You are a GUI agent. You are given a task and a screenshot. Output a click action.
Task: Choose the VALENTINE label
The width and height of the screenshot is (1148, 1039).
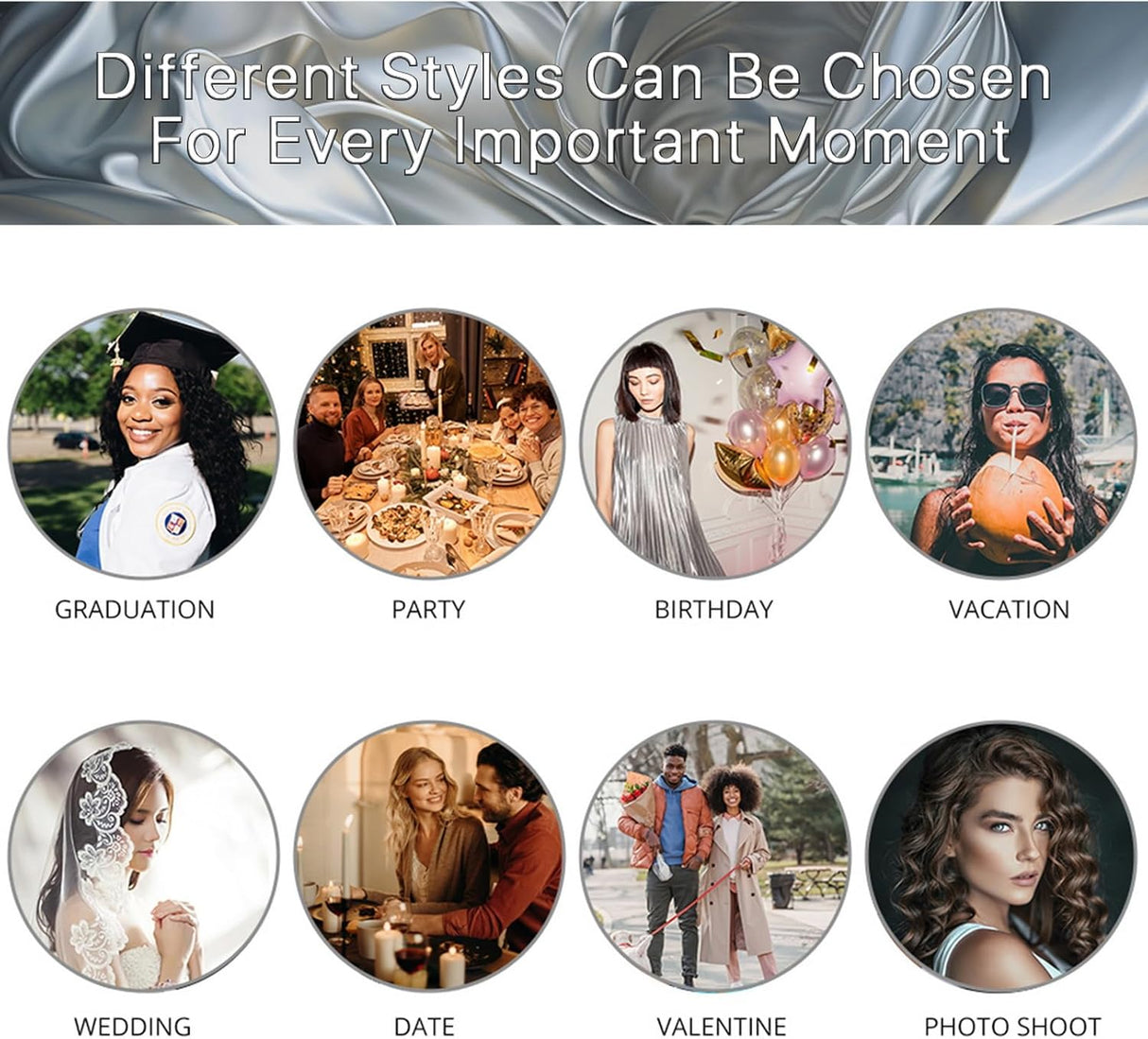click(722, 1026)
